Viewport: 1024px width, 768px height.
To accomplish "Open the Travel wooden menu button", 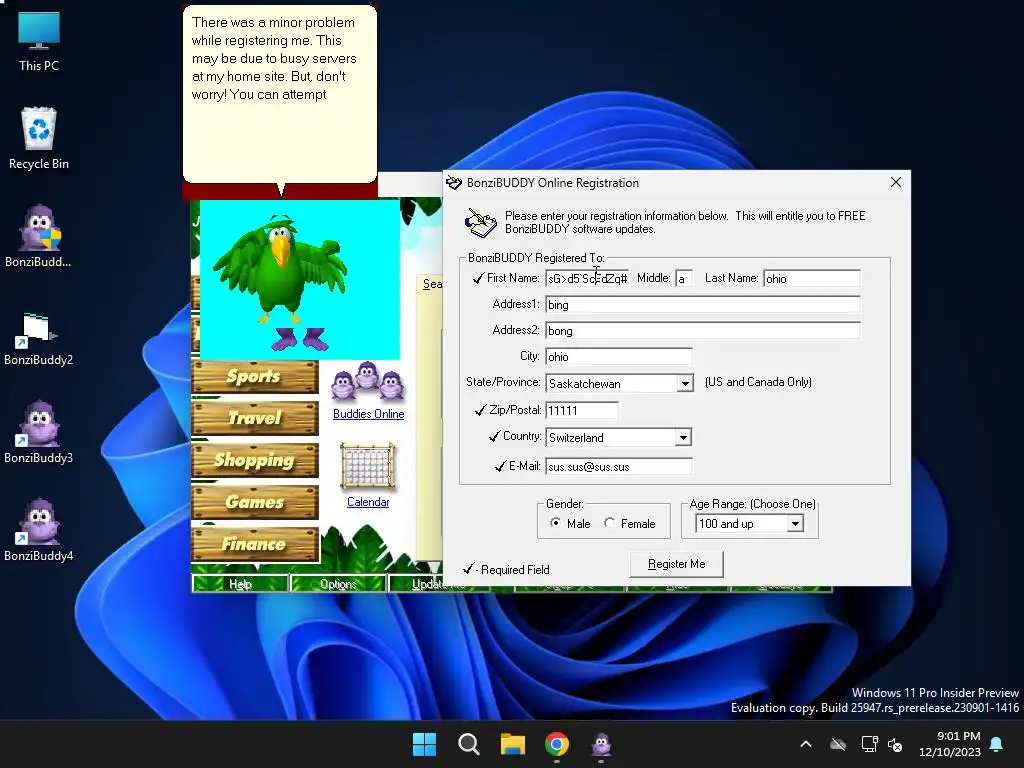I will pyautogui.click(x=255, y=418).
